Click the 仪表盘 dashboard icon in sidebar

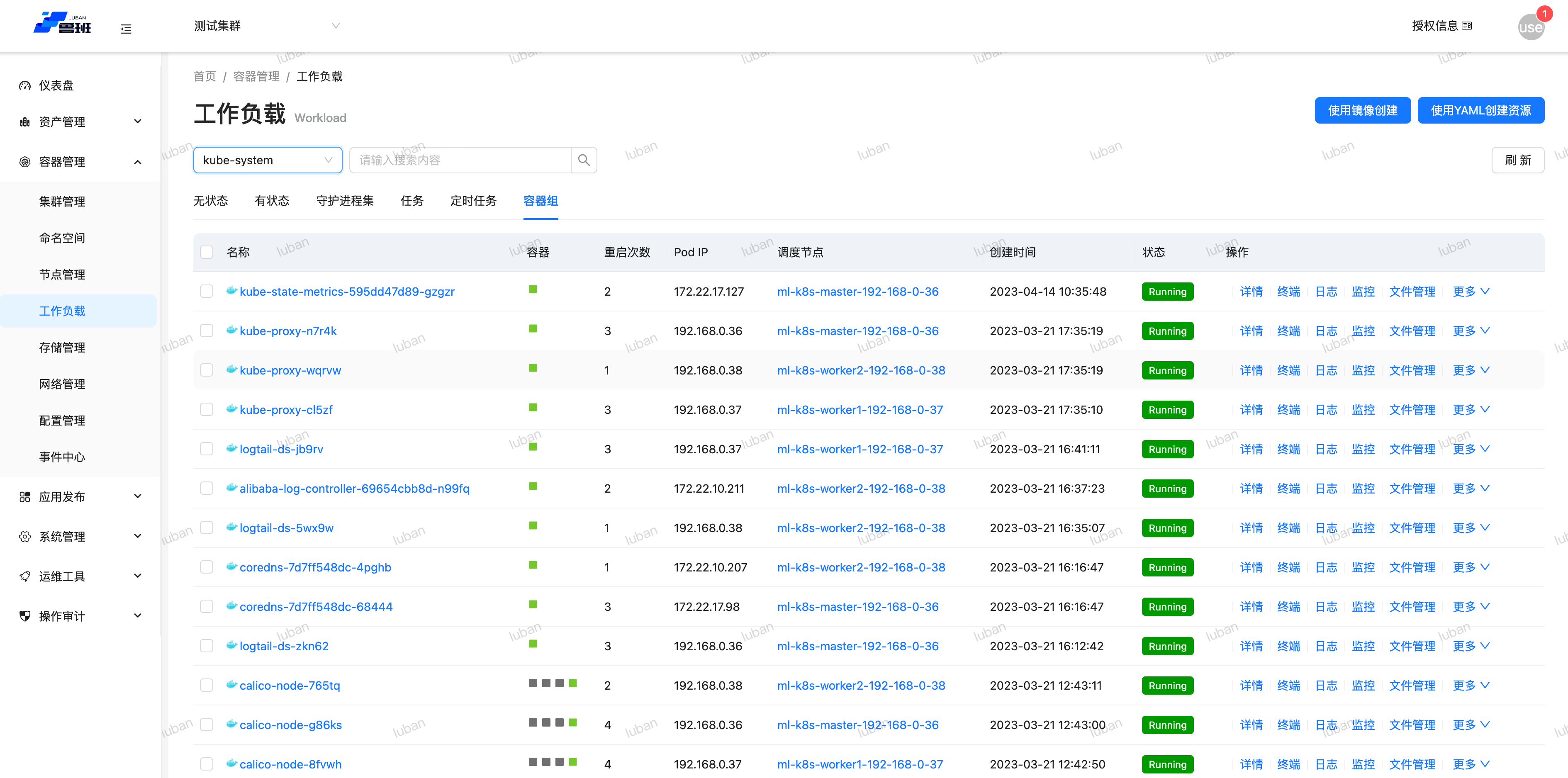coord(25,86)
